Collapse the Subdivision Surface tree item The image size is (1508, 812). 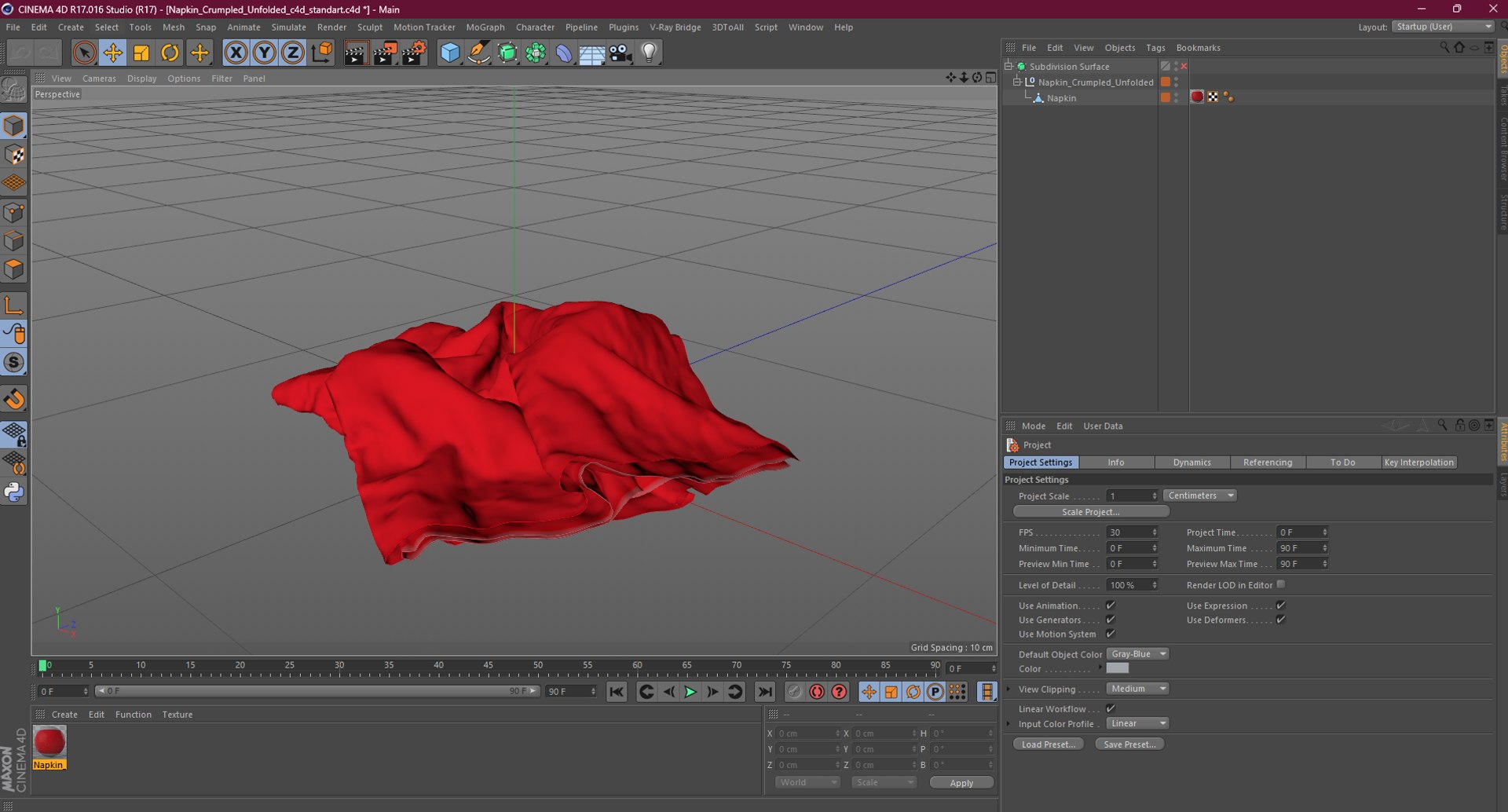coord(1008,66)
